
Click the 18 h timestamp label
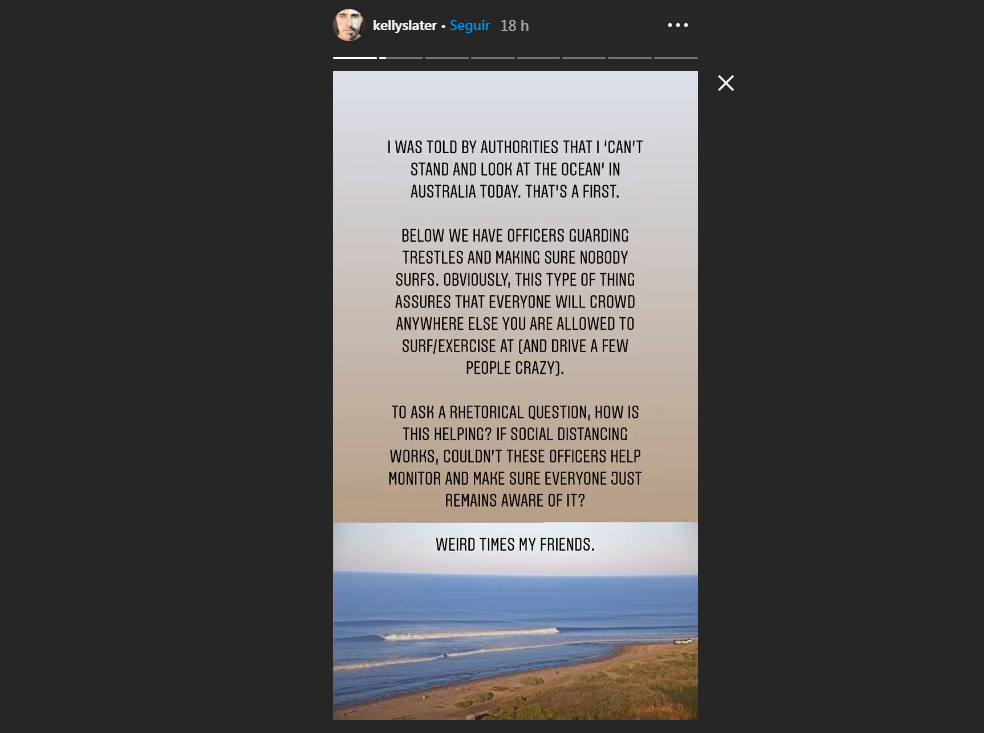(515, 26)
